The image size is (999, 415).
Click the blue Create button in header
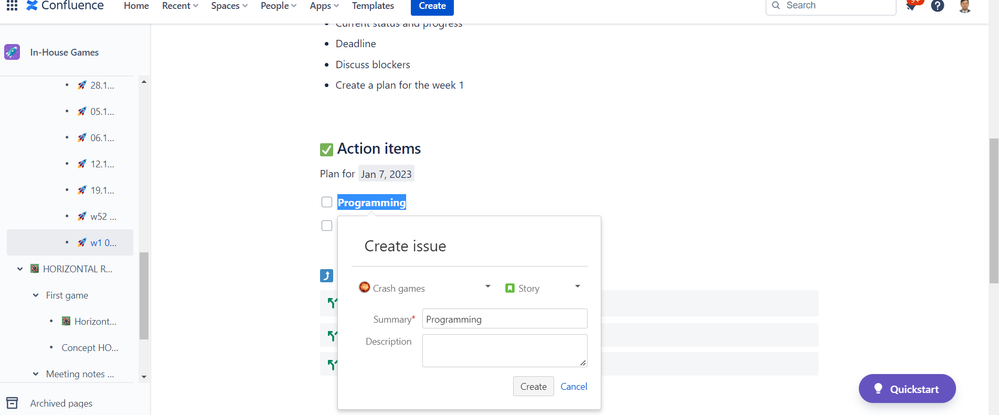(433, 6)
